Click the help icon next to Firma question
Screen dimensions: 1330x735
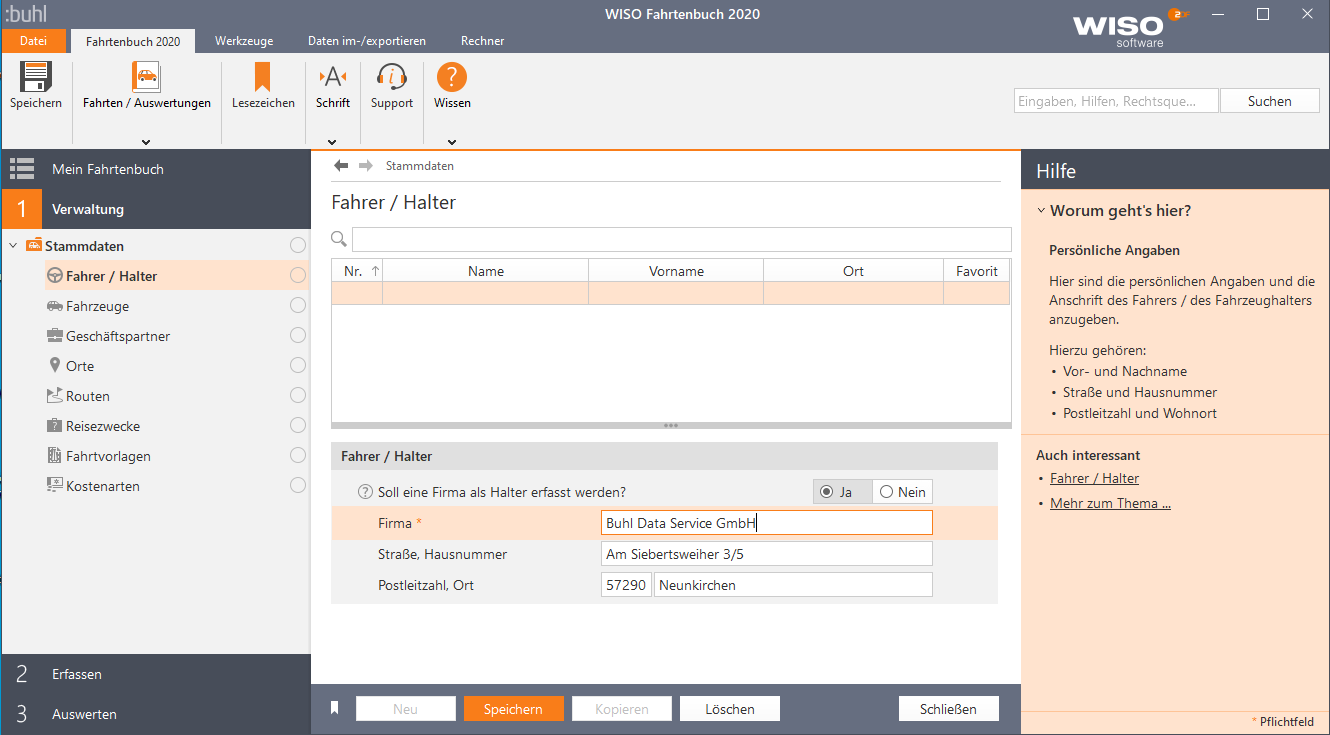pos(365,492)
